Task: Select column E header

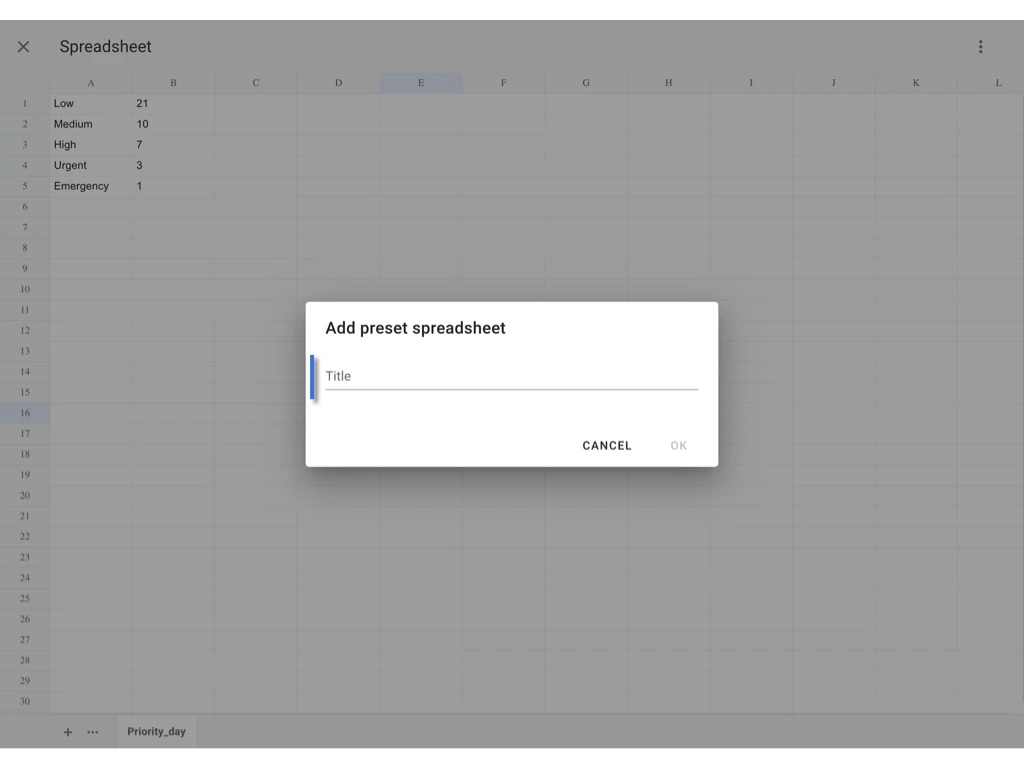Action: click(420, 82)
